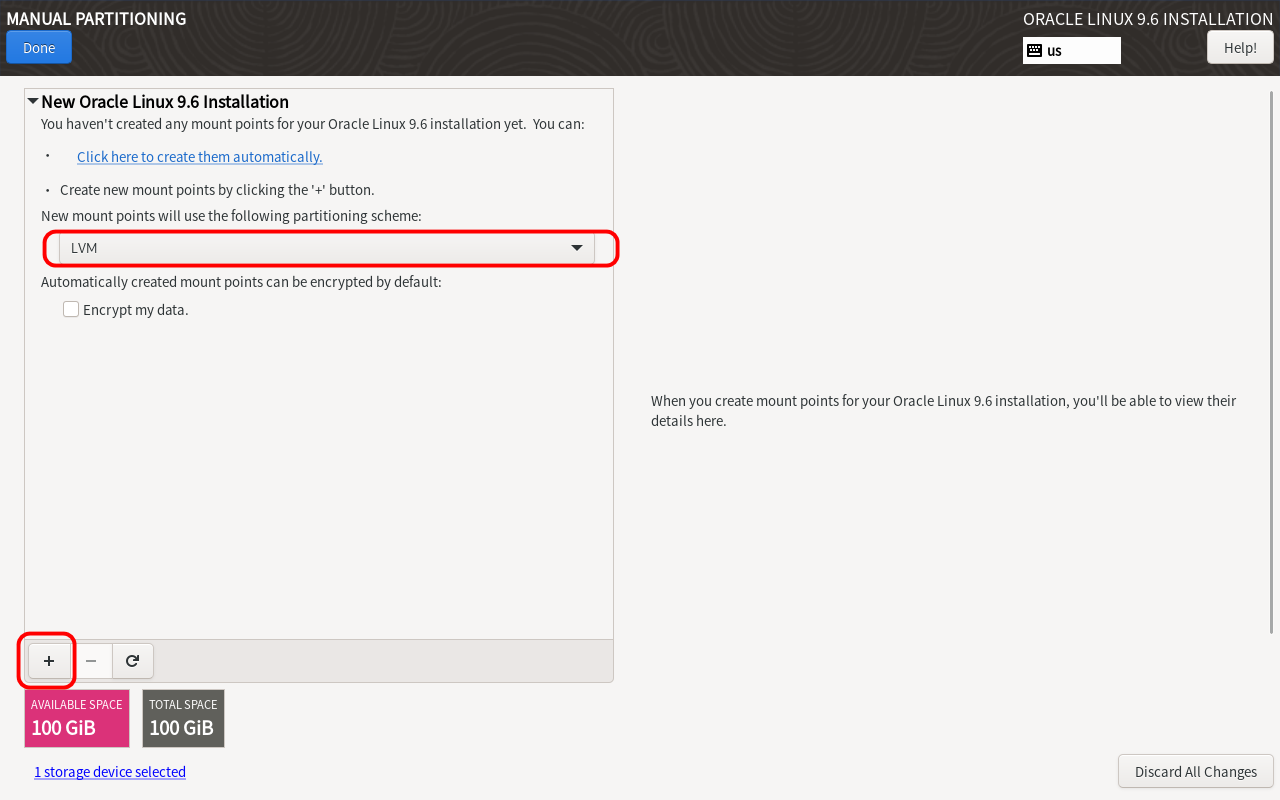Enable the 'Encrypt my data' checkbox

pyautogui.click(x=71, y=310)
